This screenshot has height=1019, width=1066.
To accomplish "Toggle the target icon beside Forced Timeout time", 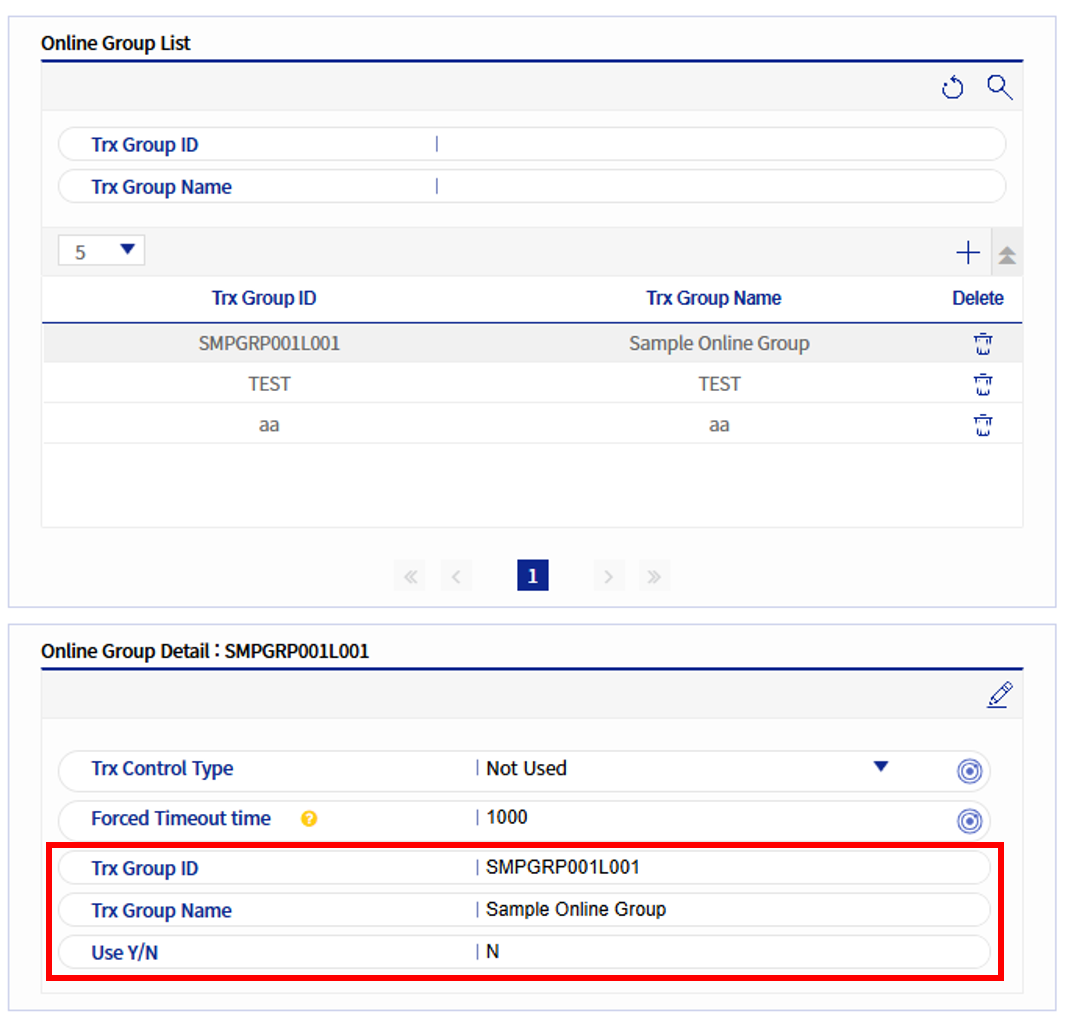I will (x=969, y=821).
